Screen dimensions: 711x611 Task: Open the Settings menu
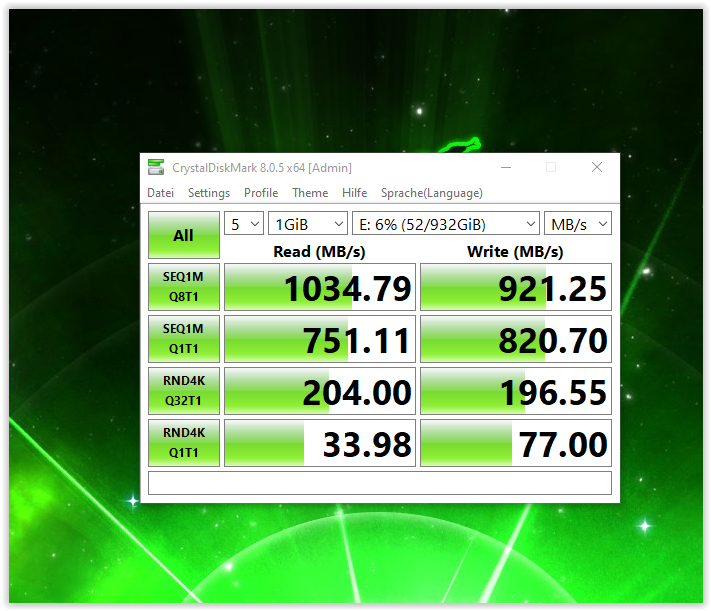pos(209,193)
